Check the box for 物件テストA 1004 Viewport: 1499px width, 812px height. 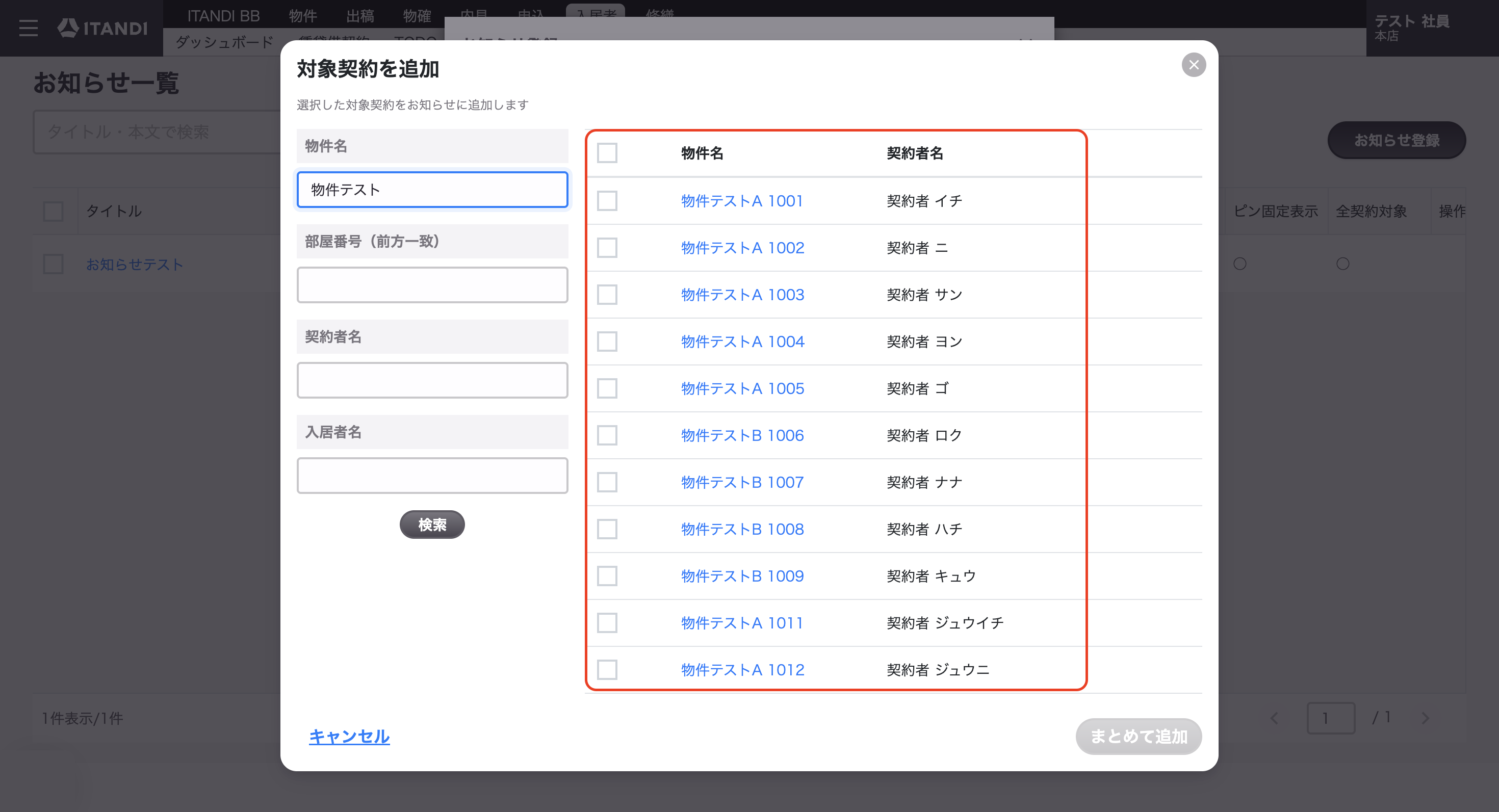pos(607,342)
